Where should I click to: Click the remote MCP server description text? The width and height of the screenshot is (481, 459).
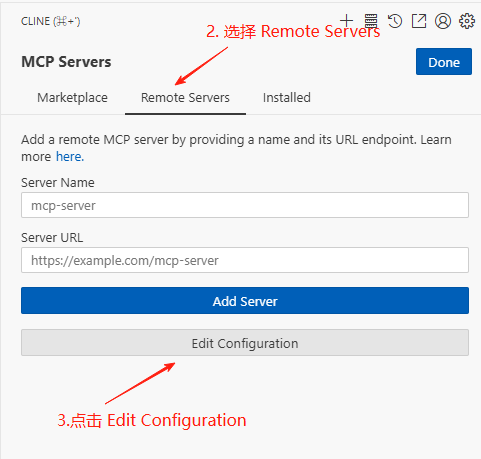[236, 148]
